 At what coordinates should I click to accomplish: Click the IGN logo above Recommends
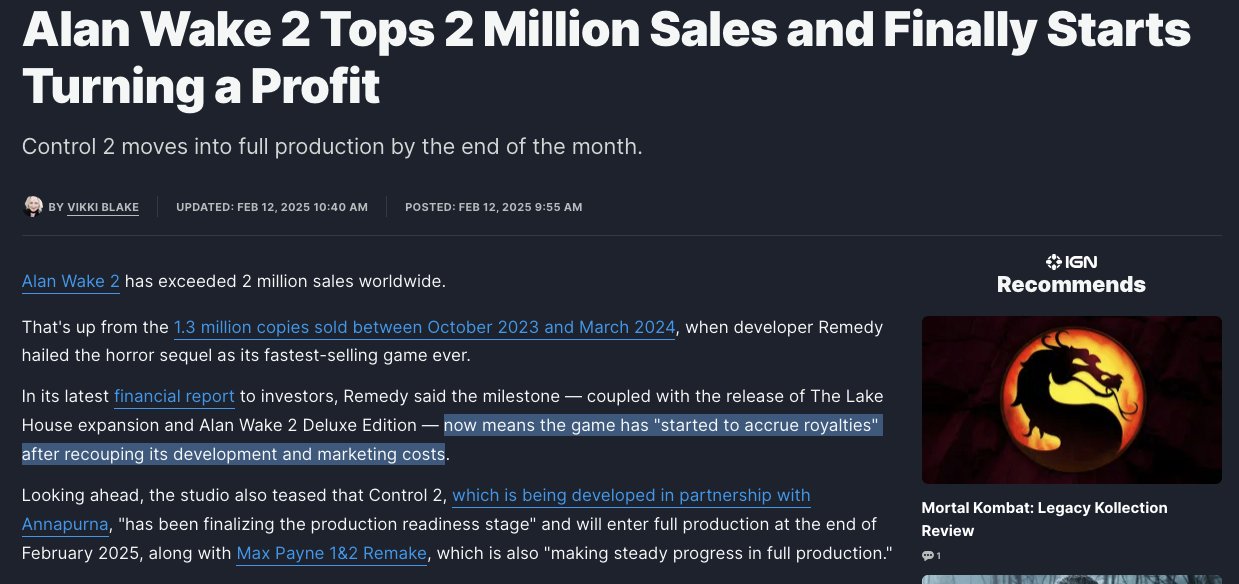1071,262
